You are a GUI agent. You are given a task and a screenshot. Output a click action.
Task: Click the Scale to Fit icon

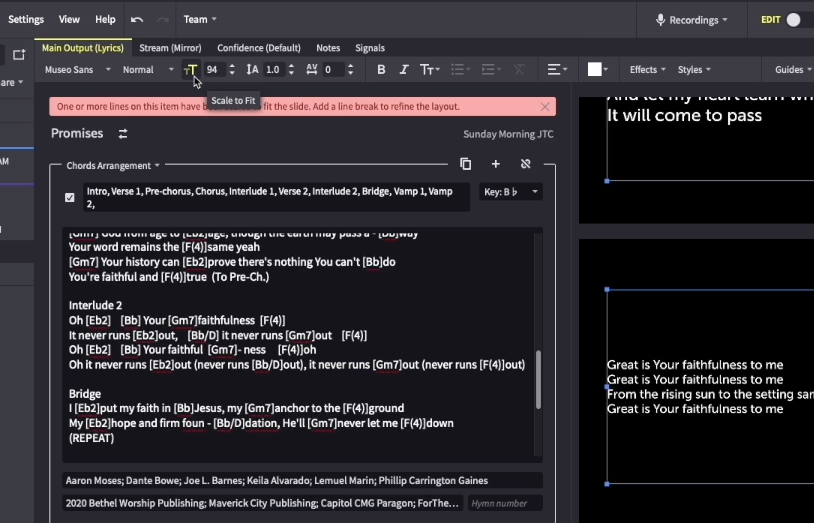[190, 70]
